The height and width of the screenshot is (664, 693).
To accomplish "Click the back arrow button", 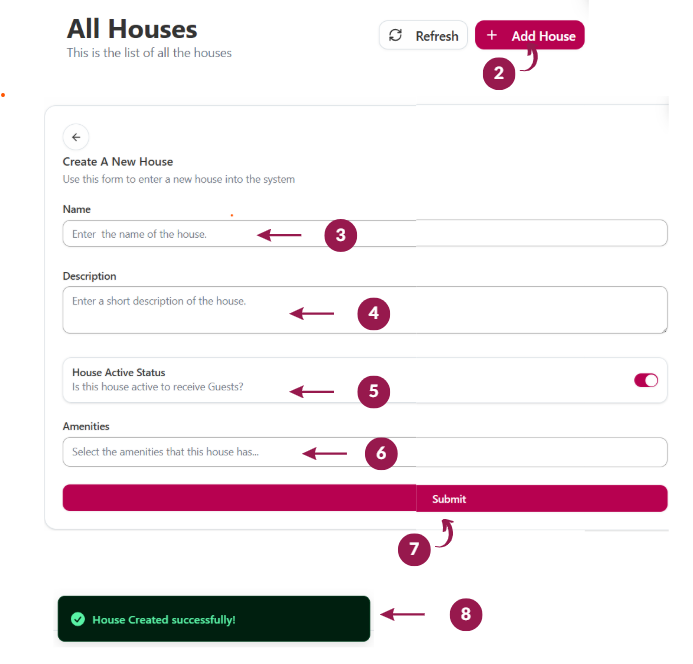I will (x=76, y=137).
